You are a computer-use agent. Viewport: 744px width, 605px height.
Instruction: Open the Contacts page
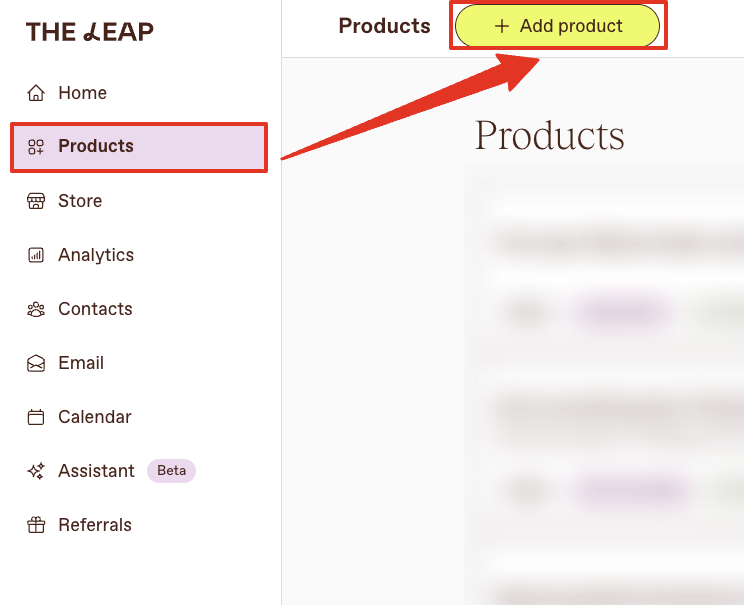pos(95,309)
